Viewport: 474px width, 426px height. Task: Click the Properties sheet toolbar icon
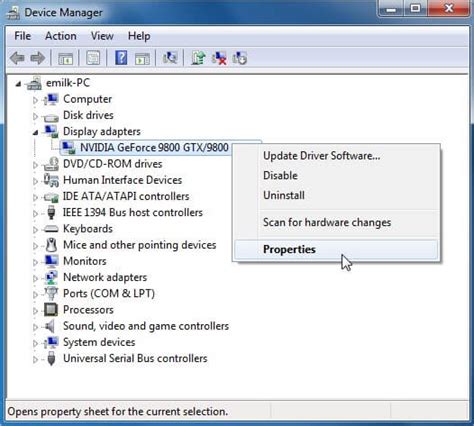pyautogui.click(x=93, y=58)
